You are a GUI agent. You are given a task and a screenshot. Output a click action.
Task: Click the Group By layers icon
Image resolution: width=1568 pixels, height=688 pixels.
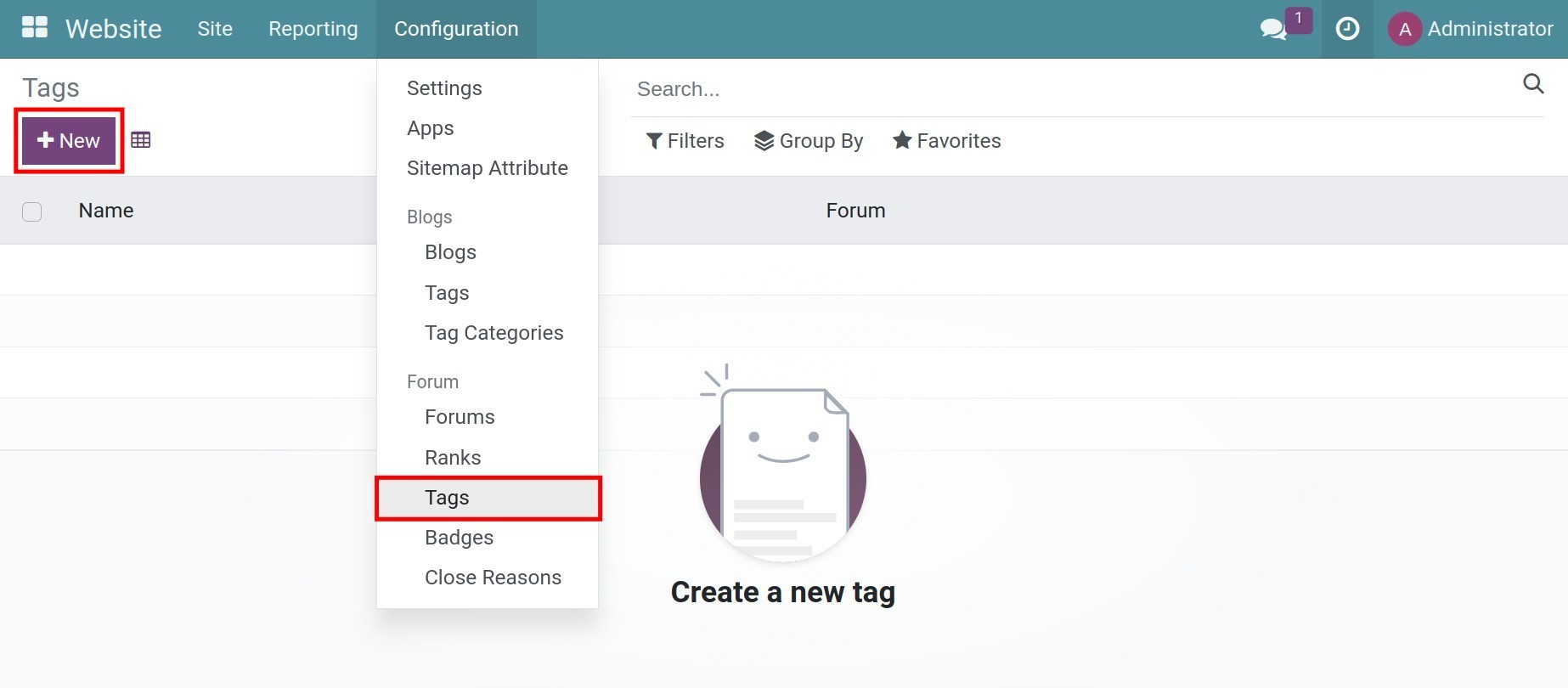pyautogui.click(x=764, y=140)
